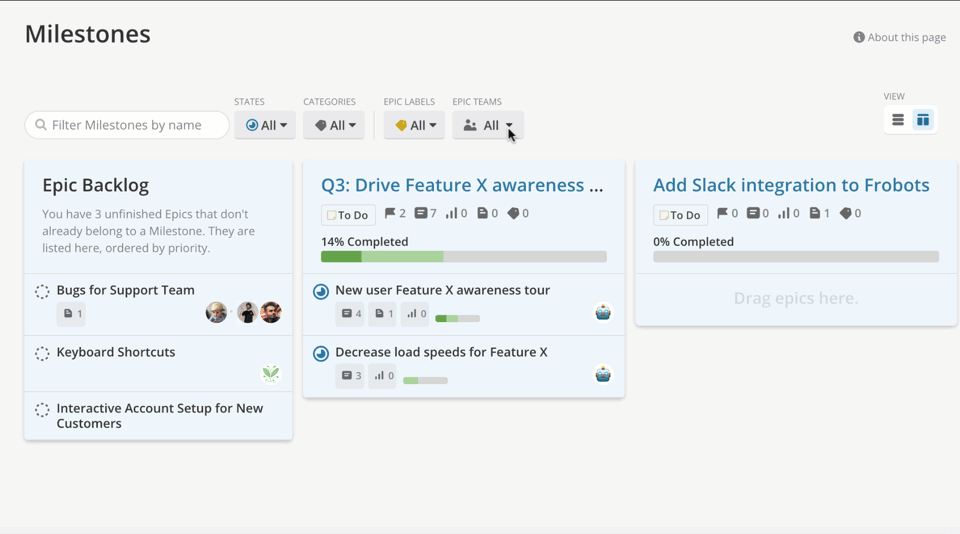
Task: Click the robot avatar on New user tour epic
Action: pos(603,312)
